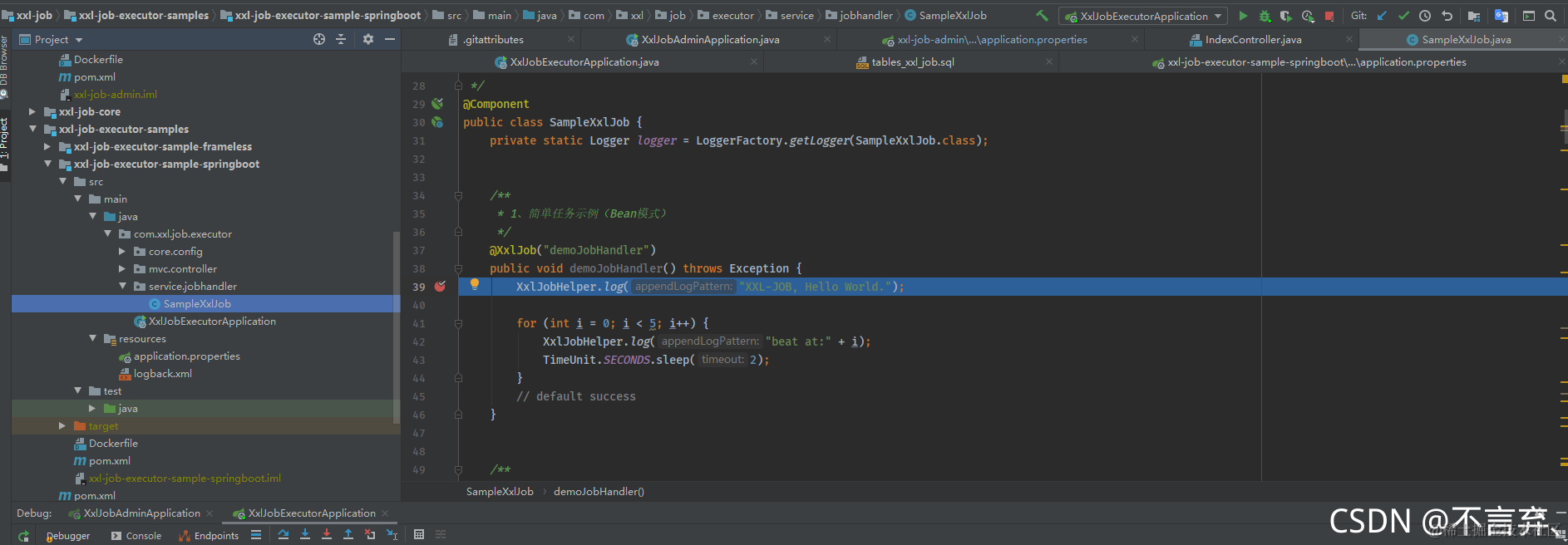The height and width of the screenshot is (545, 1568).
Task: Click Run to Cursor debug icon
Action: coord(392,535)
